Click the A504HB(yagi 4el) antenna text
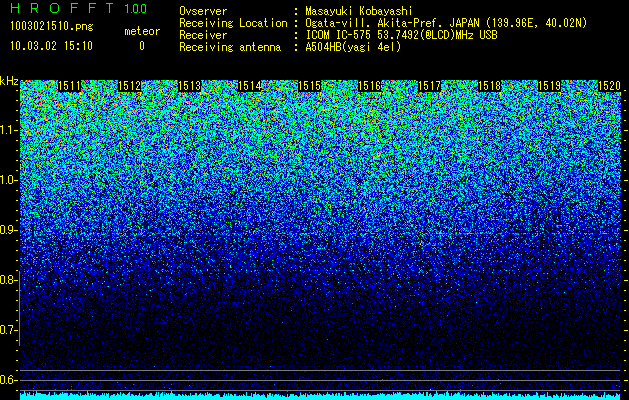 (x=353, y=47)
